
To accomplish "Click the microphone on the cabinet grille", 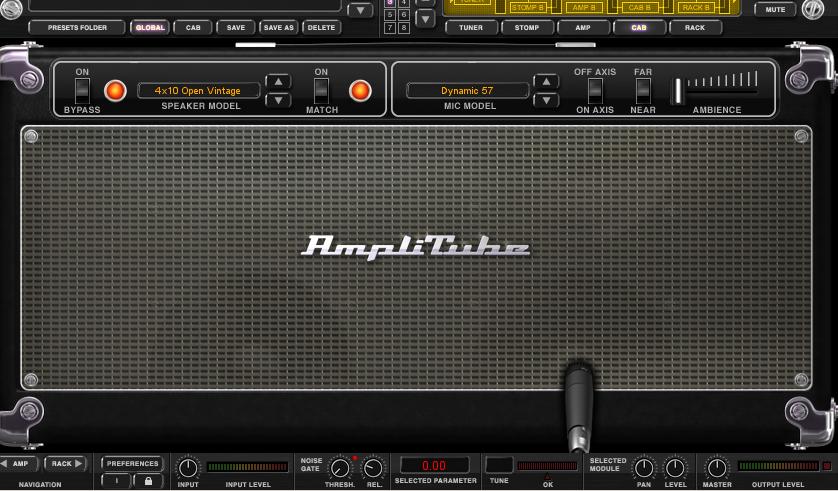I will (x=579, y=406).
